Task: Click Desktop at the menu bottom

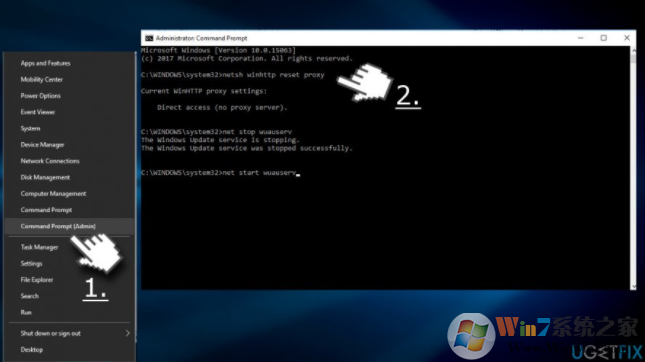Action: (x=32, y=350)
